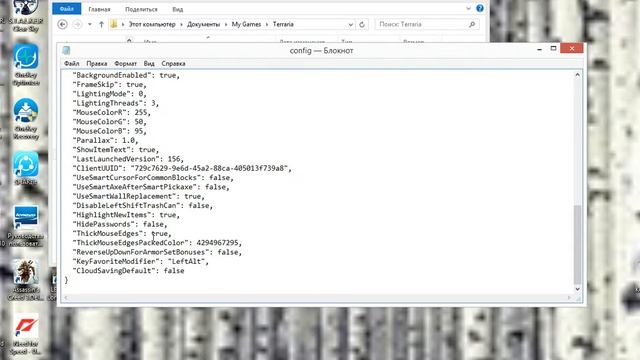
Task: Open S.T.A.L.K.E.R. Clear Sky desktop shortcut
Action: [25, 16]
